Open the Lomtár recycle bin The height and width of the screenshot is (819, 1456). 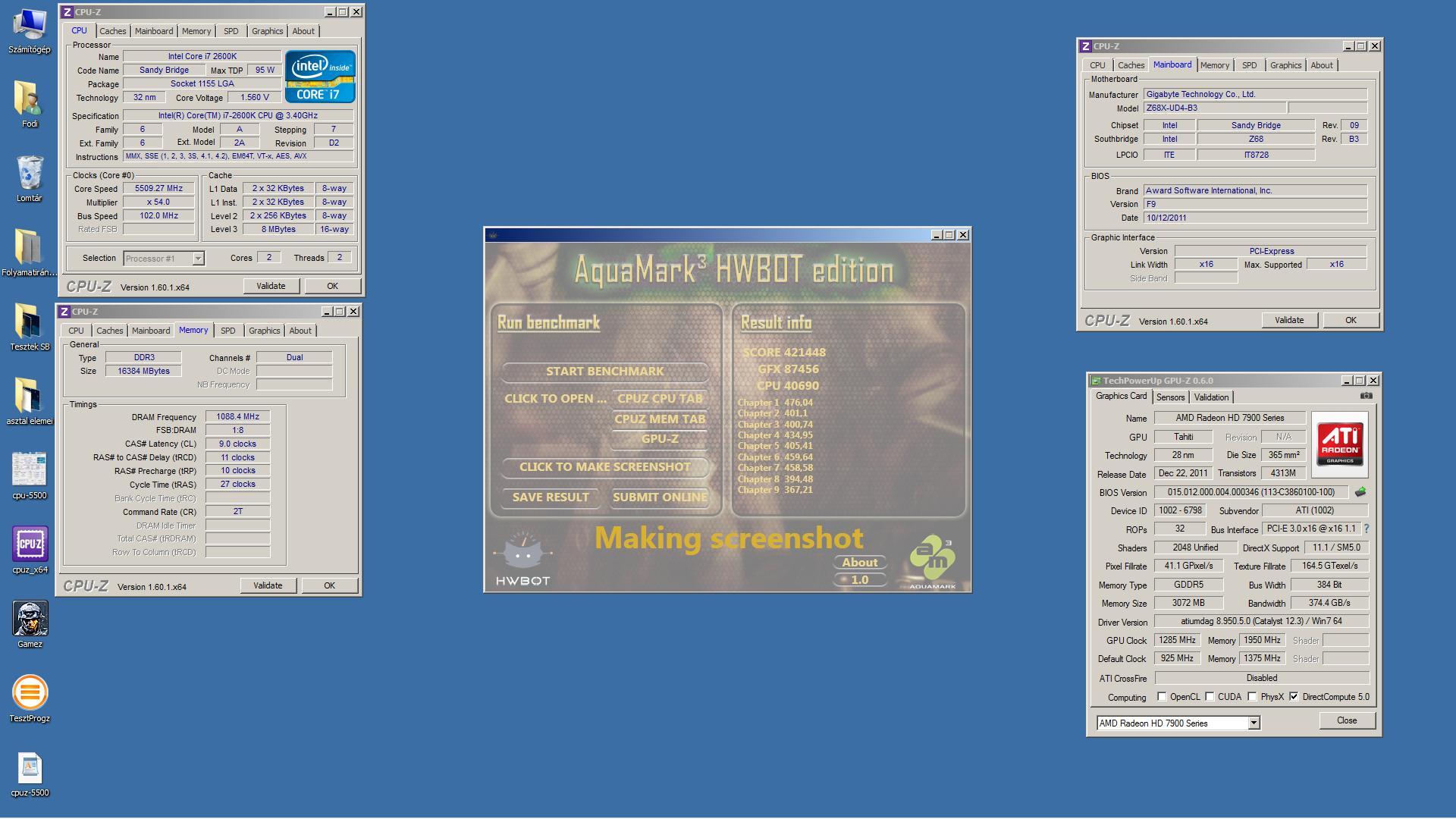[x=30, y=179]
